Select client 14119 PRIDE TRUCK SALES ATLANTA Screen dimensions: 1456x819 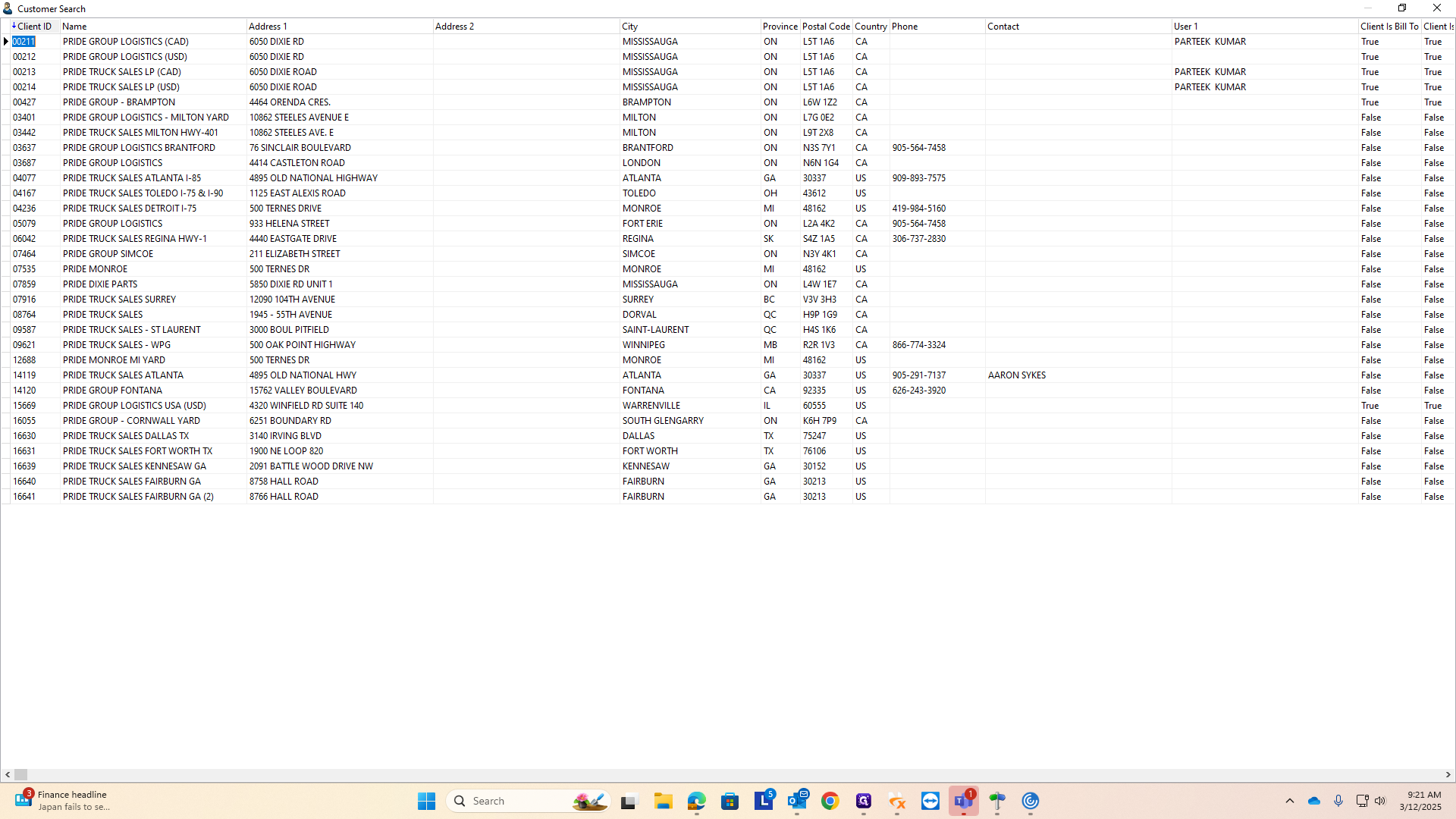click(x=123, y=375)
